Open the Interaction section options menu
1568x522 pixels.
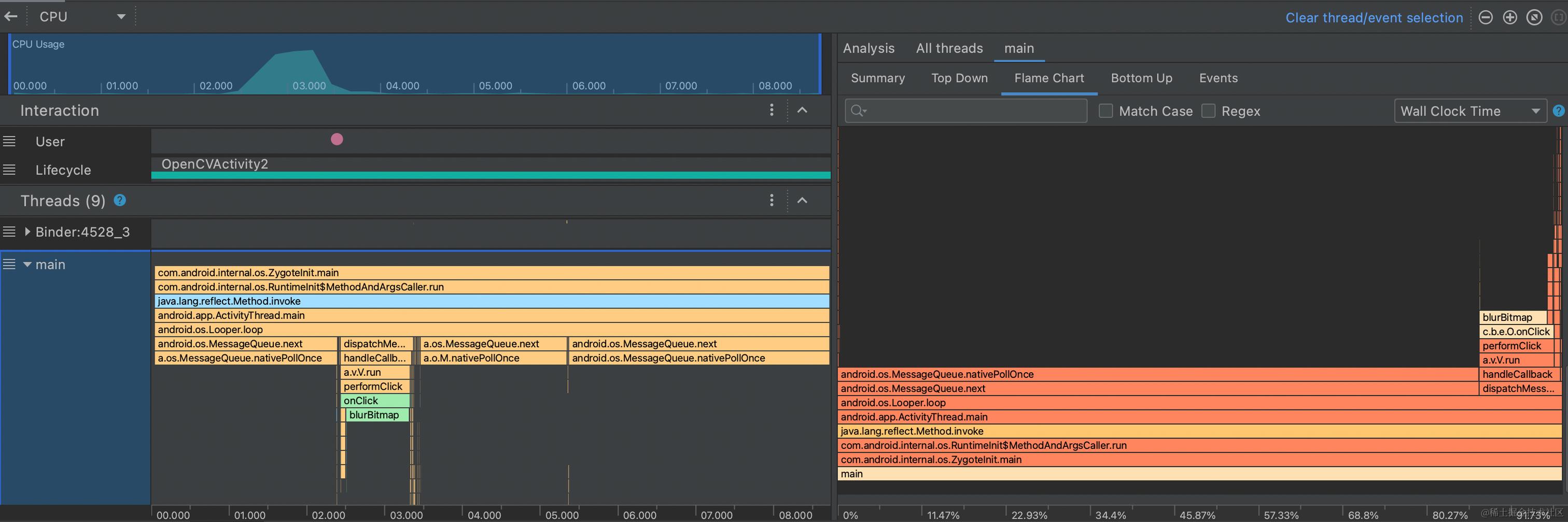[771, 110]
